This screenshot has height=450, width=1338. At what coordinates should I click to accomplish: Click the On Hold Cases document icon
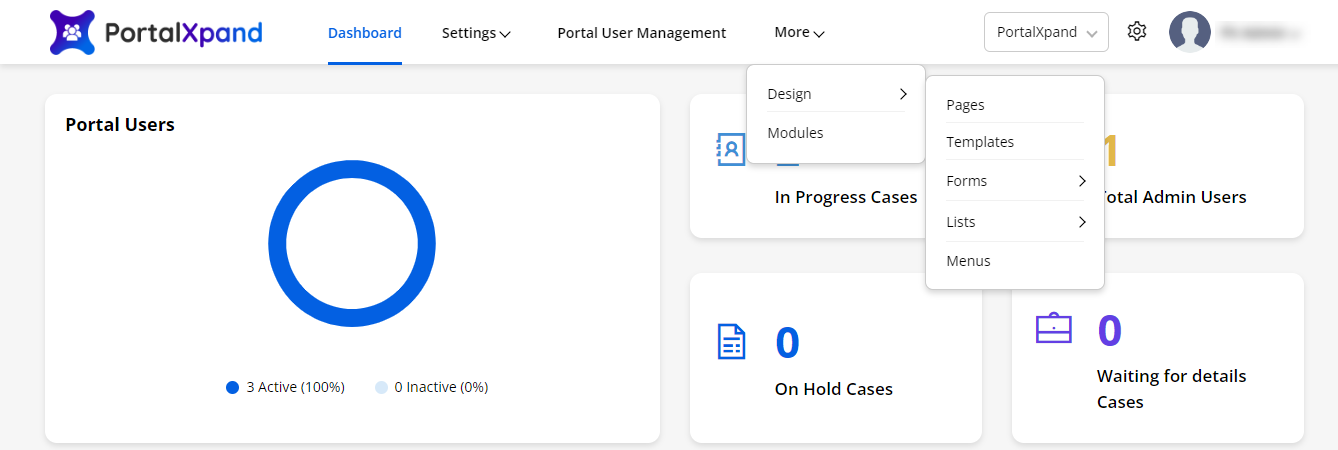[x=732, y=341]
